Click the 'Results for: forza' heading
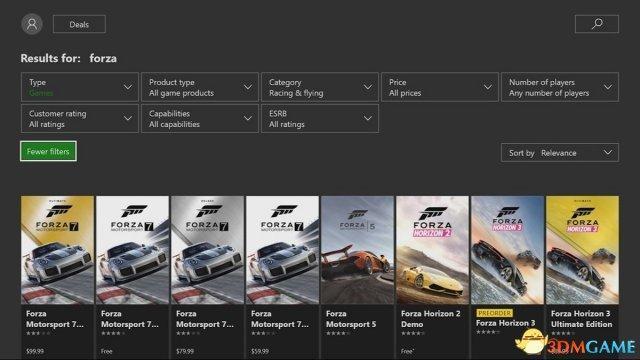The image size is (640, 360). (69, 58)
